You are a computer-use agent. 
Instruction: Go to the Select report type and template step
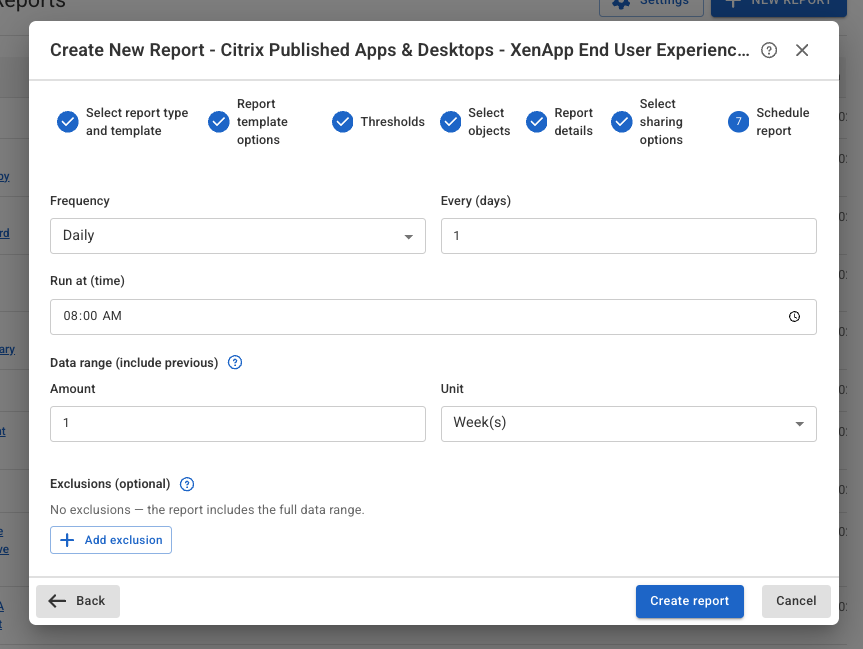tap(122, 122)
